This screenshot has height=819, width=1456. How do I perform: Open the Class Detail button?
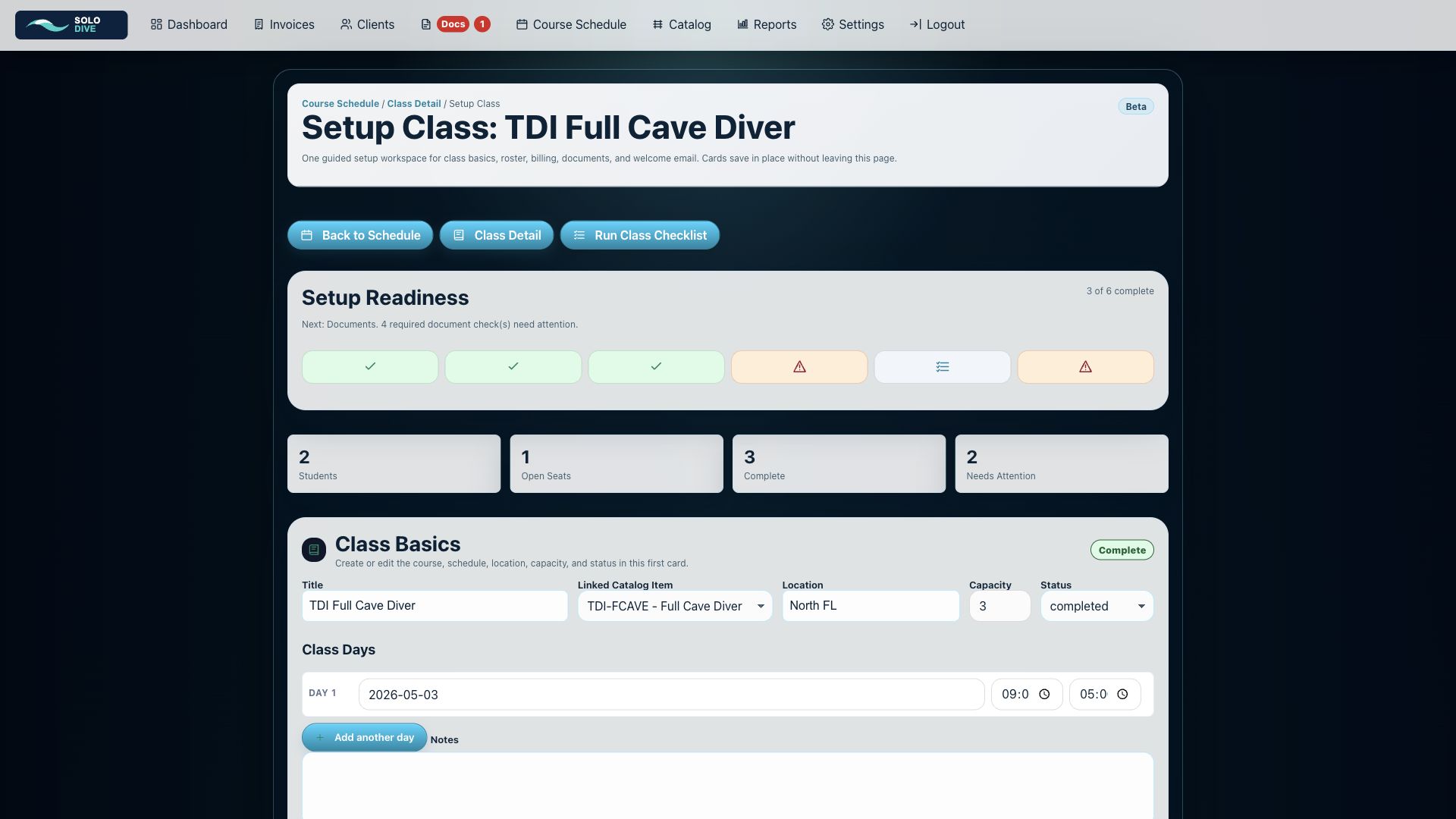(x=497, y=235)
